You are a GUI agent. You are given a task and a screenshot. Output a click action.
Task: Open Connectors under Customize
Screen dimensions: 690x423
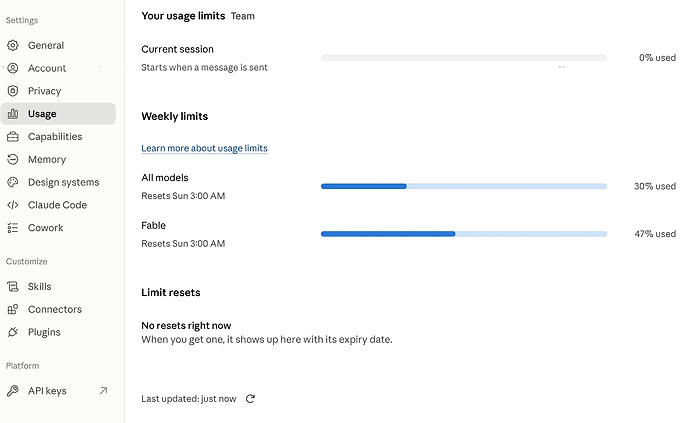58,309
